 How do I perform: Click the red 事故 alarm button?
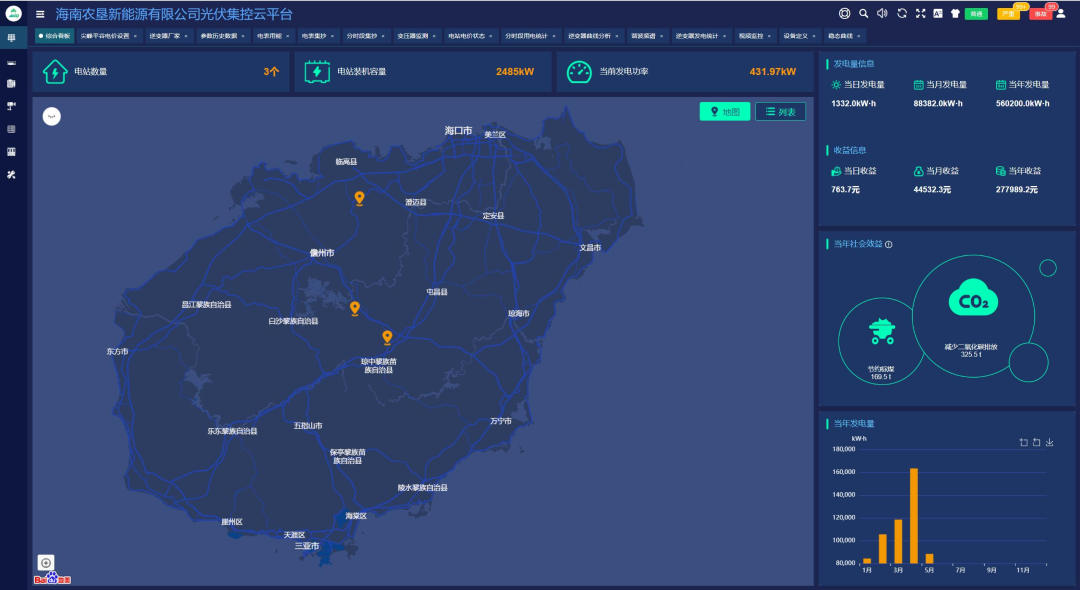pyautogui.click(x=1041, y=14)
